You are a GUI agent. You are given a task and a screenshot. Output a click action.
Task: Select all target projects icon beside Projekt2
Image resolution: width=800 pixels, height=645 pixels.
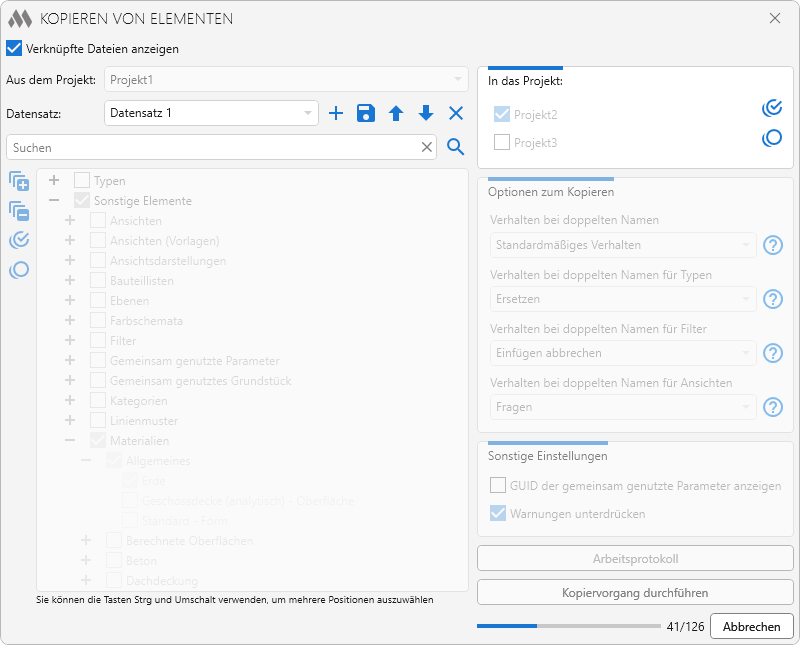coord(772,109)
